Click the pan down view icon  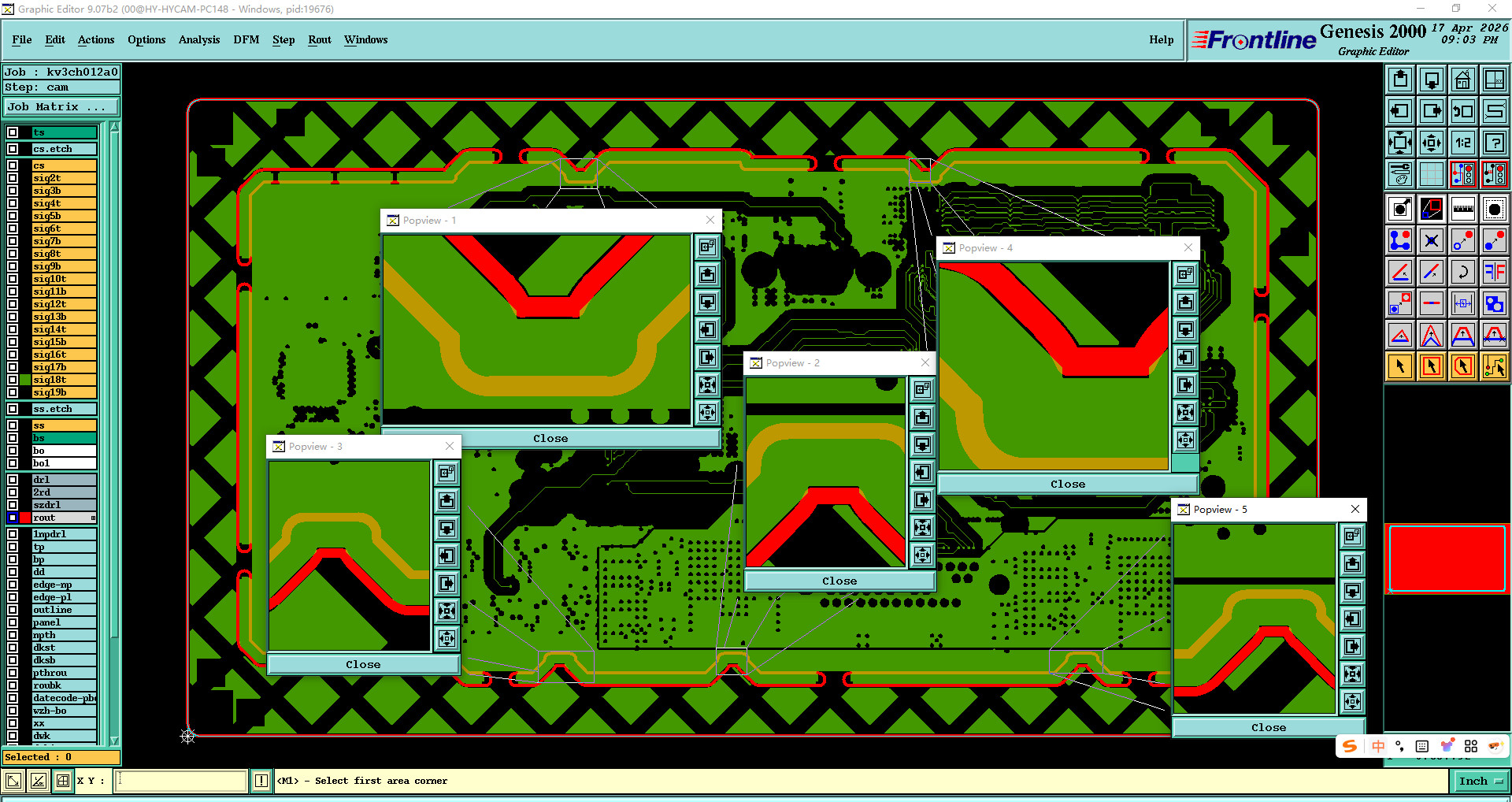click(1432, 80)
